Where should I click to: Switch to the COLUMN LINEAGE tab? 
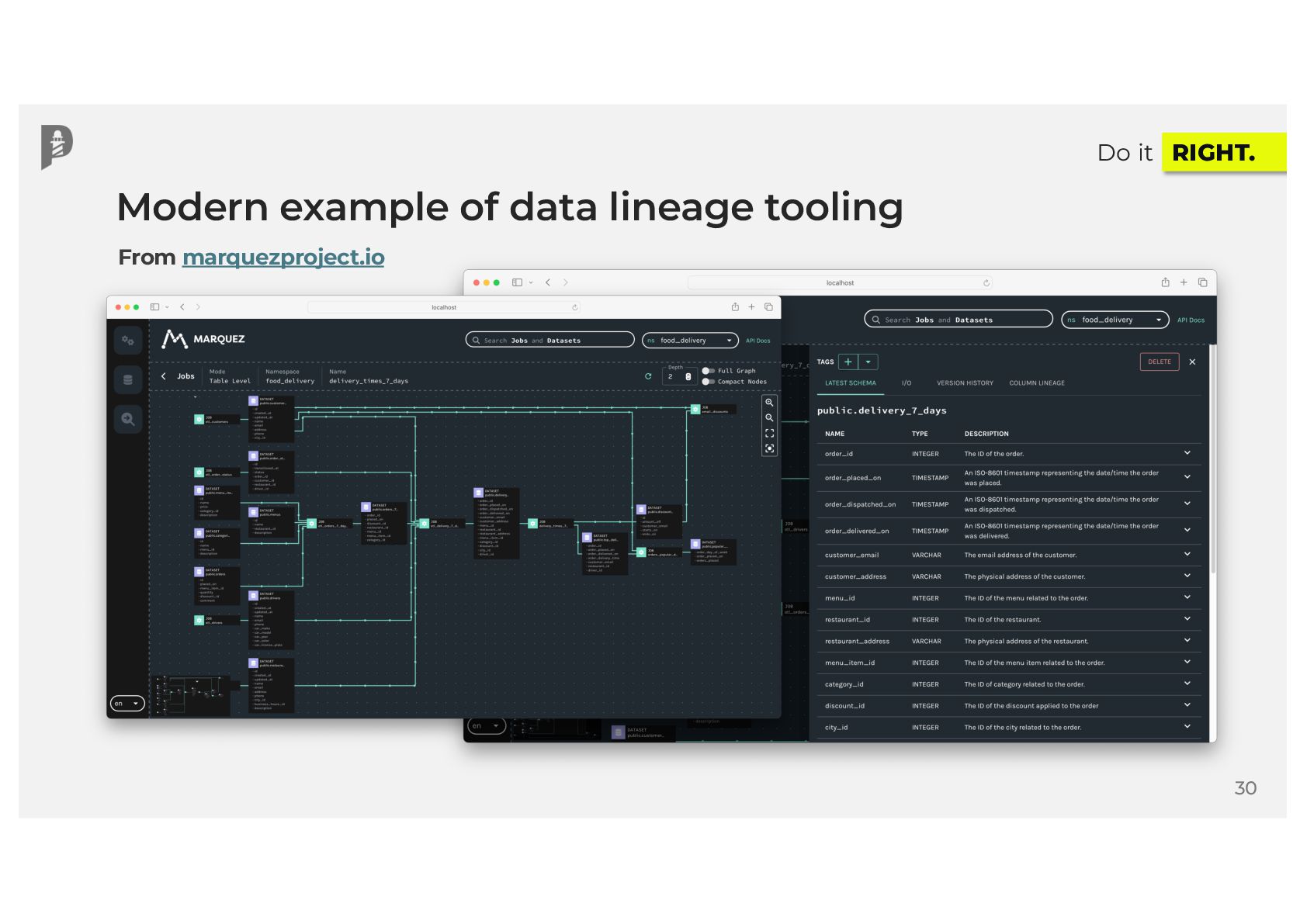1037,383
